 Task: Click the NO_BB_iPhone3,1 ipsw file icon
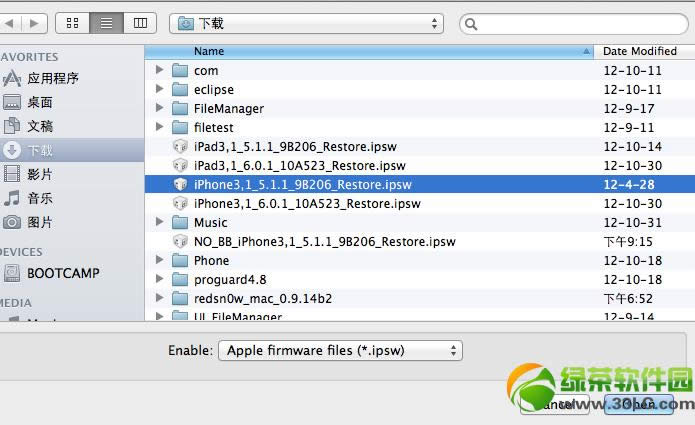pos(180,242)
